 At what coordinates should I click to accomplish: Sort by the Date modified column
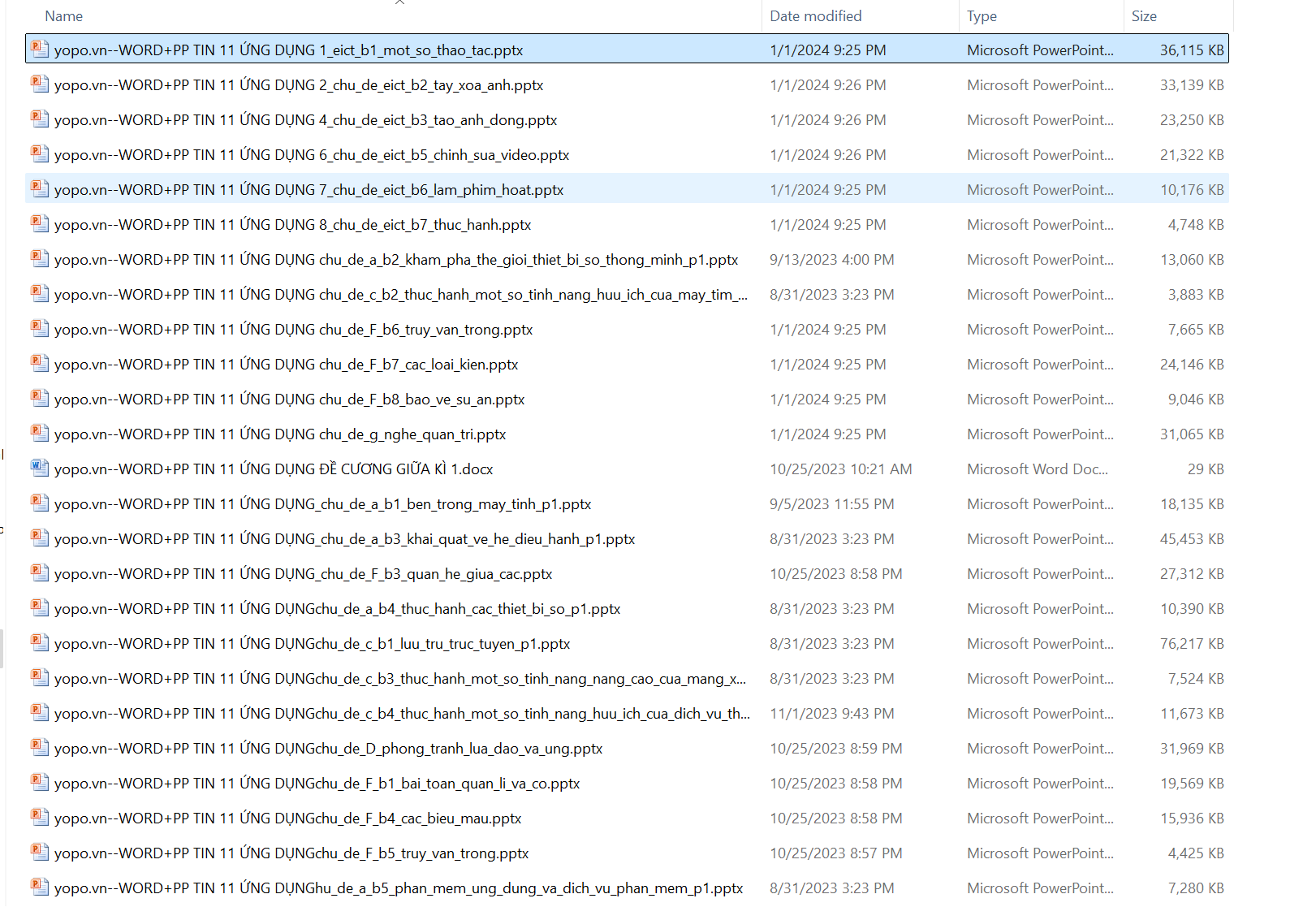click(815, 16)
